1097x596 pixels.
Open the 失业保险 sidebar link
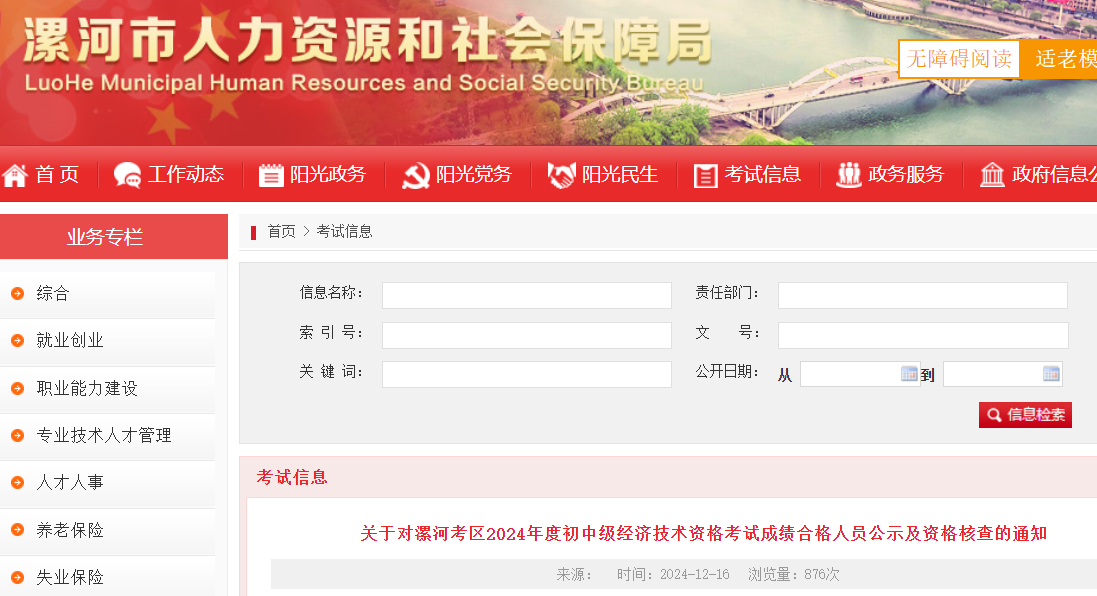click(x=70, y=577)
